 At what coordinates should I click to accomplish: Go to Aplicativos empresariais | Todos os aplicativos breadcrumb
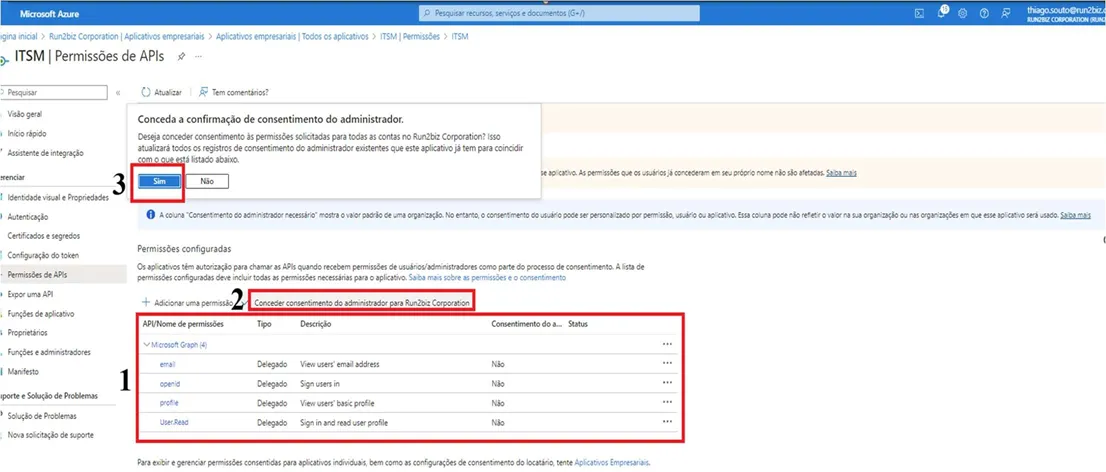coord(292,36)
